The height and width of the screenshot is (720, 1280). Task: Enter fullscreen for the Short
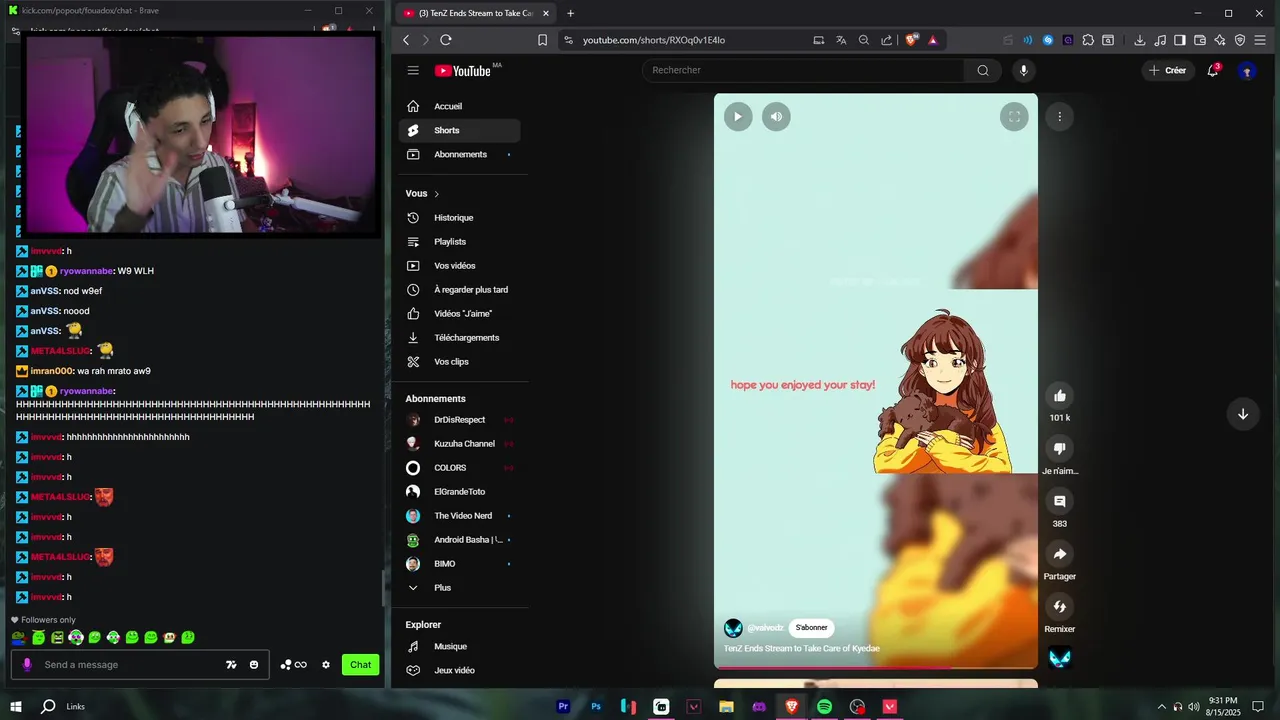[x=1014, y=117]
